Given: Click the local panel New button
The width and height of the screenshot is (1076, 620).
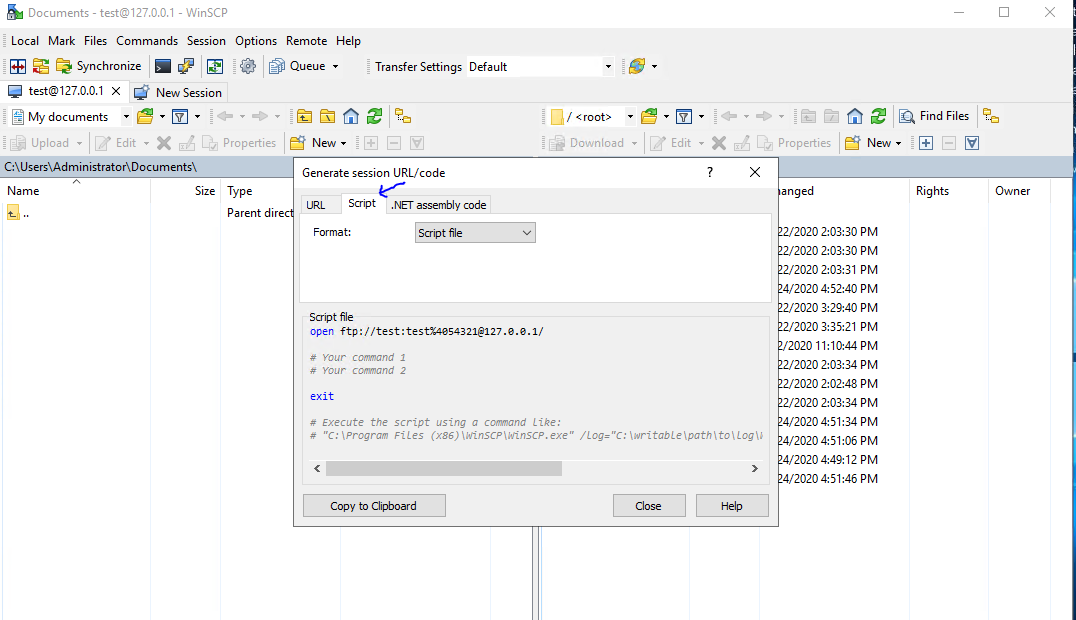Looking at the screenshot, I should click(318, 143).
